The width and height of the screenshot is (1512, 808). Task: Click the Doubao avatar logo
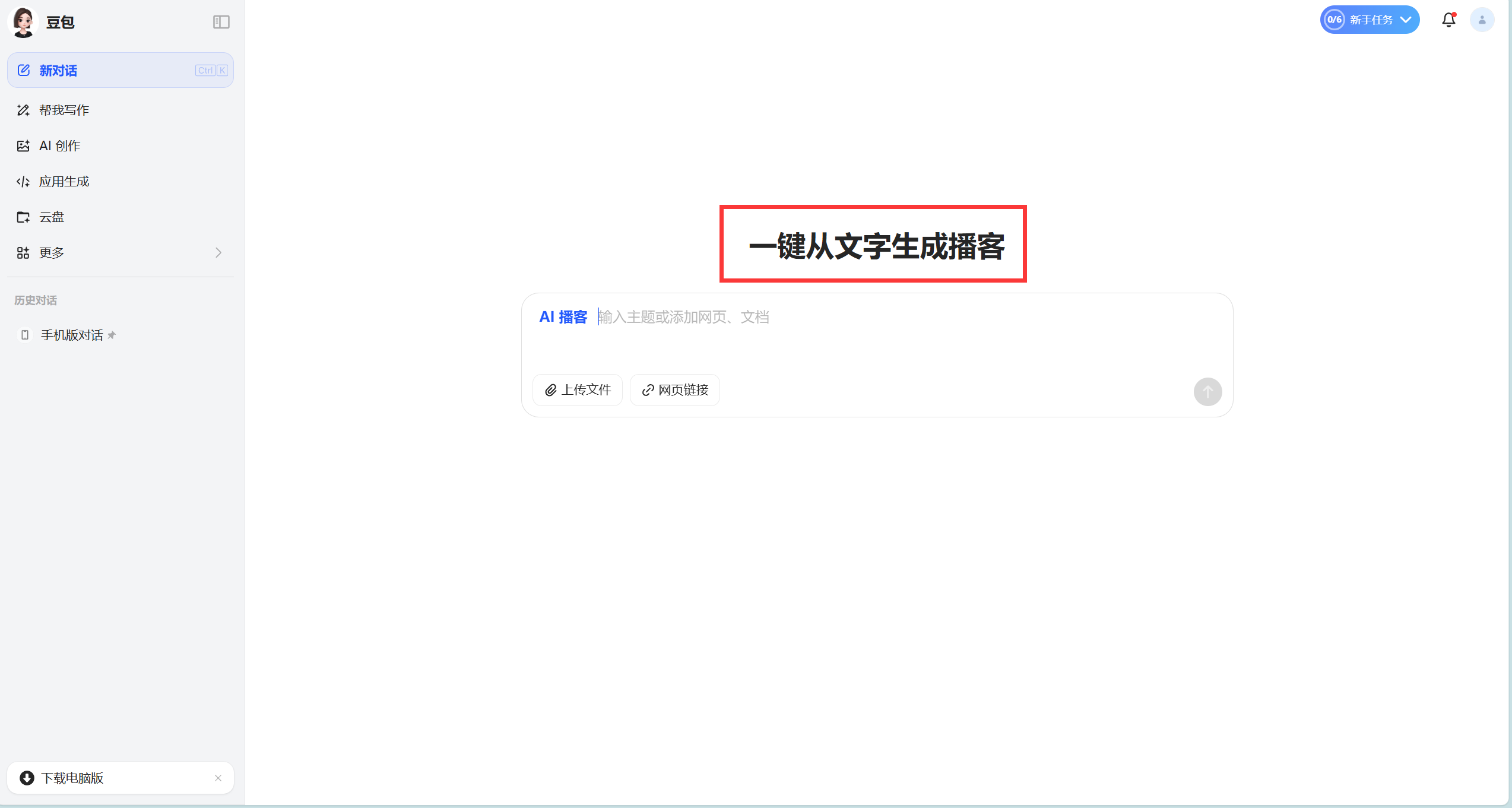[24, 22]
